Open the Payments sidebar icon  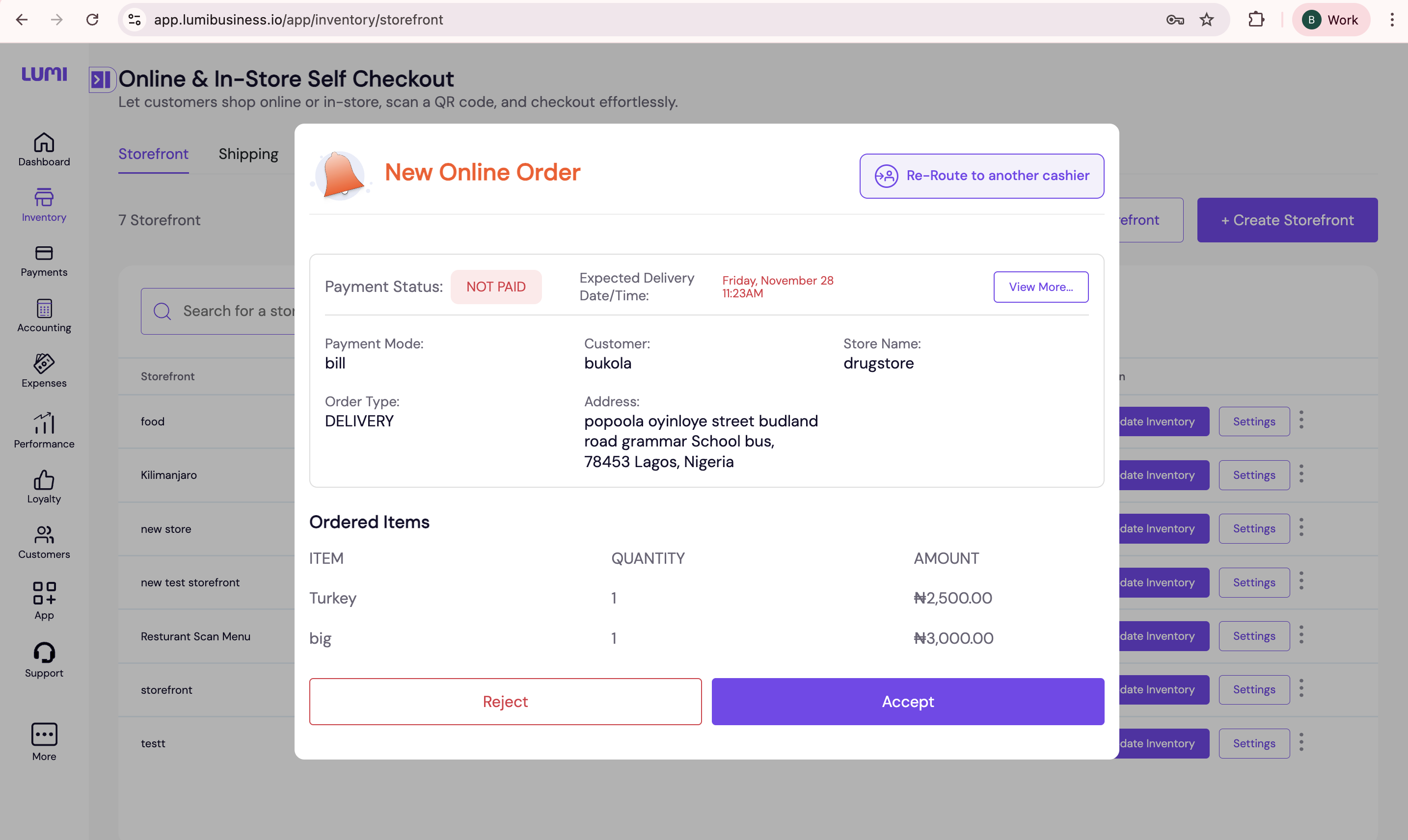pyautogui.click(x=44, y=261)
